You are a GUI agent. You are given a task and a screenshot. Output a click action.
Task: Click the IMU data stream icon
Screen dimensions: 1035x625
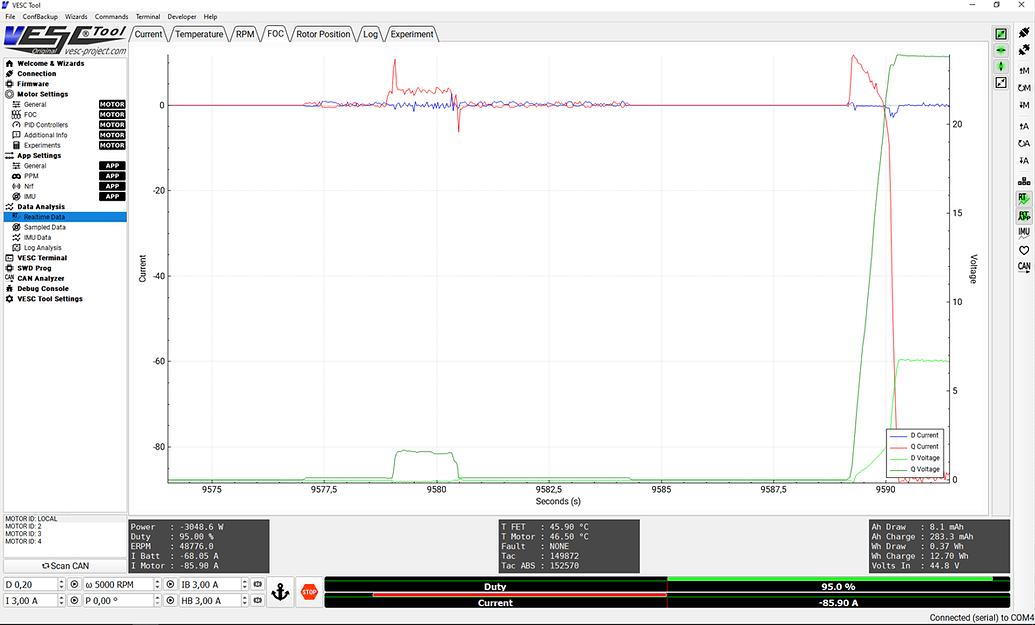[1023, 232]
